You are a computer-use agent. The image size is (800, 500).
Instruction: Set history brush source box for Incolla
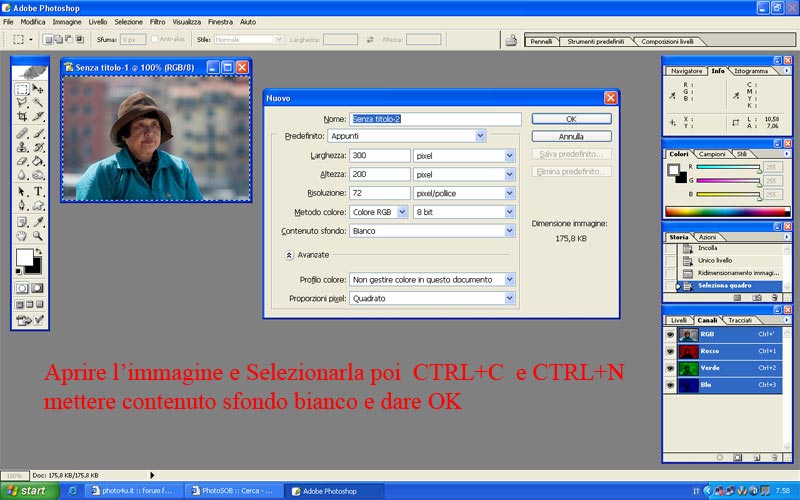(x=670, y=248)
